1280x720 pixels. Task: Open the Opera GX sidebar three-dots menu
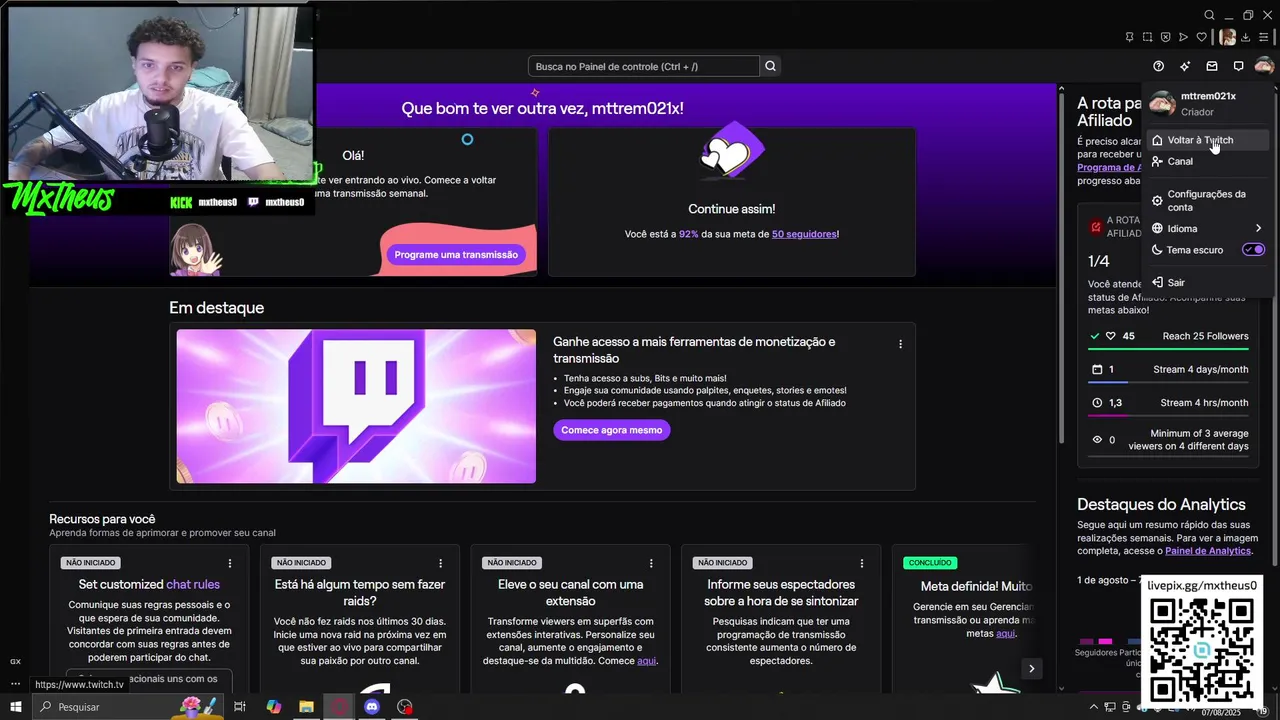point(15,684)
